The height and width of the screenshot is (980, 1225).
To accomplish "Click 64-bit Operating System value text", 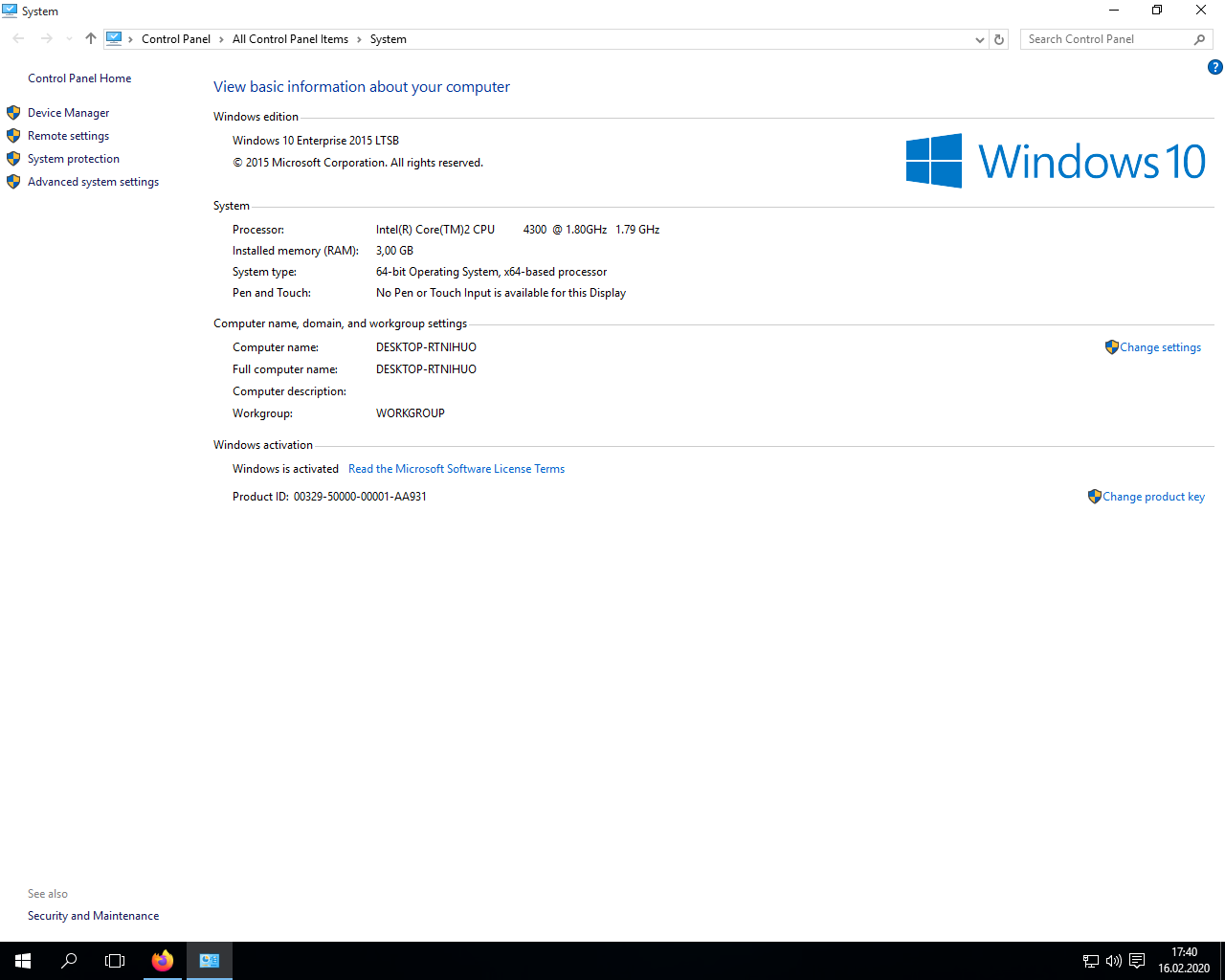I will [x=491, y=272].
